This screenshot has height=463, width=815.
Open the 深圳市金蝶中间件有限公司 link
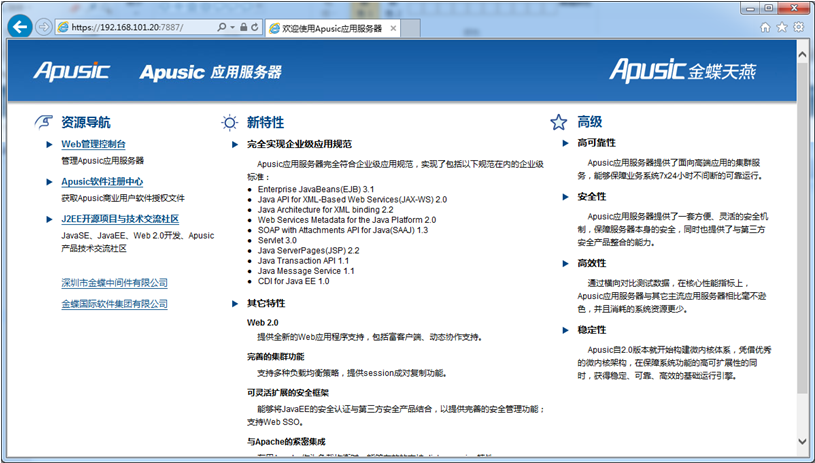point(114,283)
